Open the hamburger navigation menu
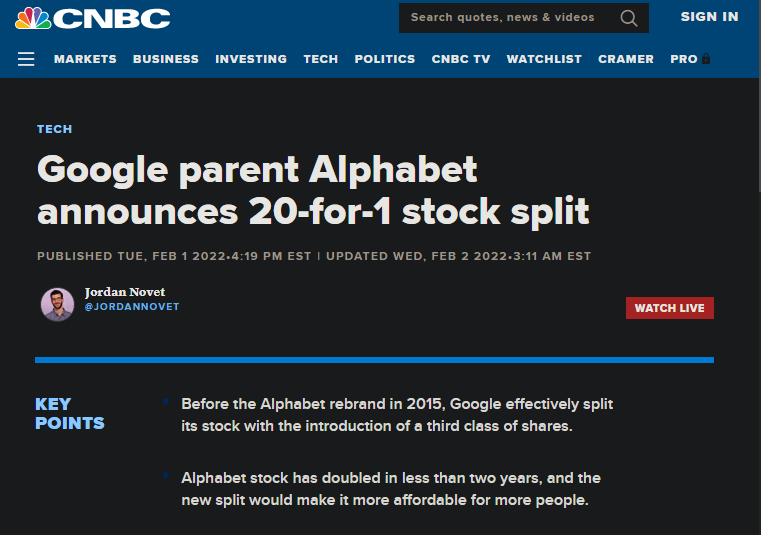This screenshot has height=535, width=761. pyautogui.click(x=26, y=59)
